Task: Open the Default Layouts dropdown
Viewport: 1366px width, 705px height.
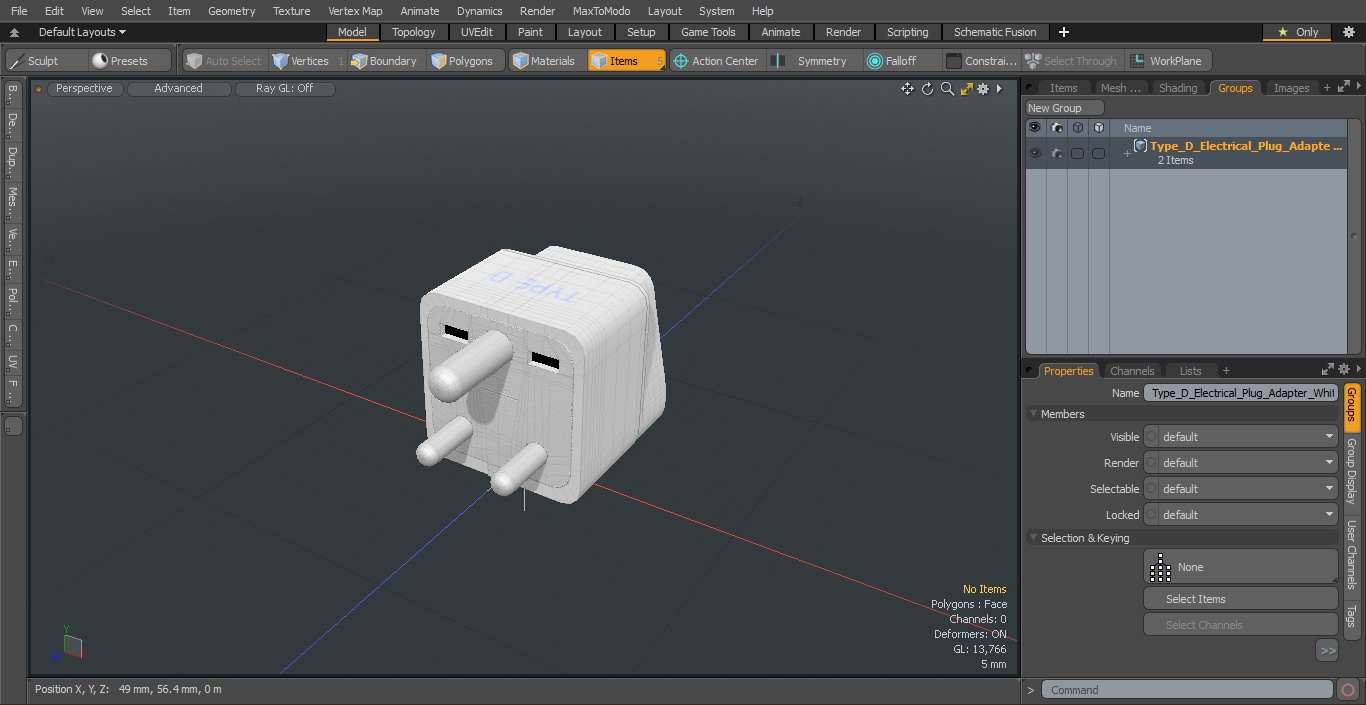Action: coord(82,32)
